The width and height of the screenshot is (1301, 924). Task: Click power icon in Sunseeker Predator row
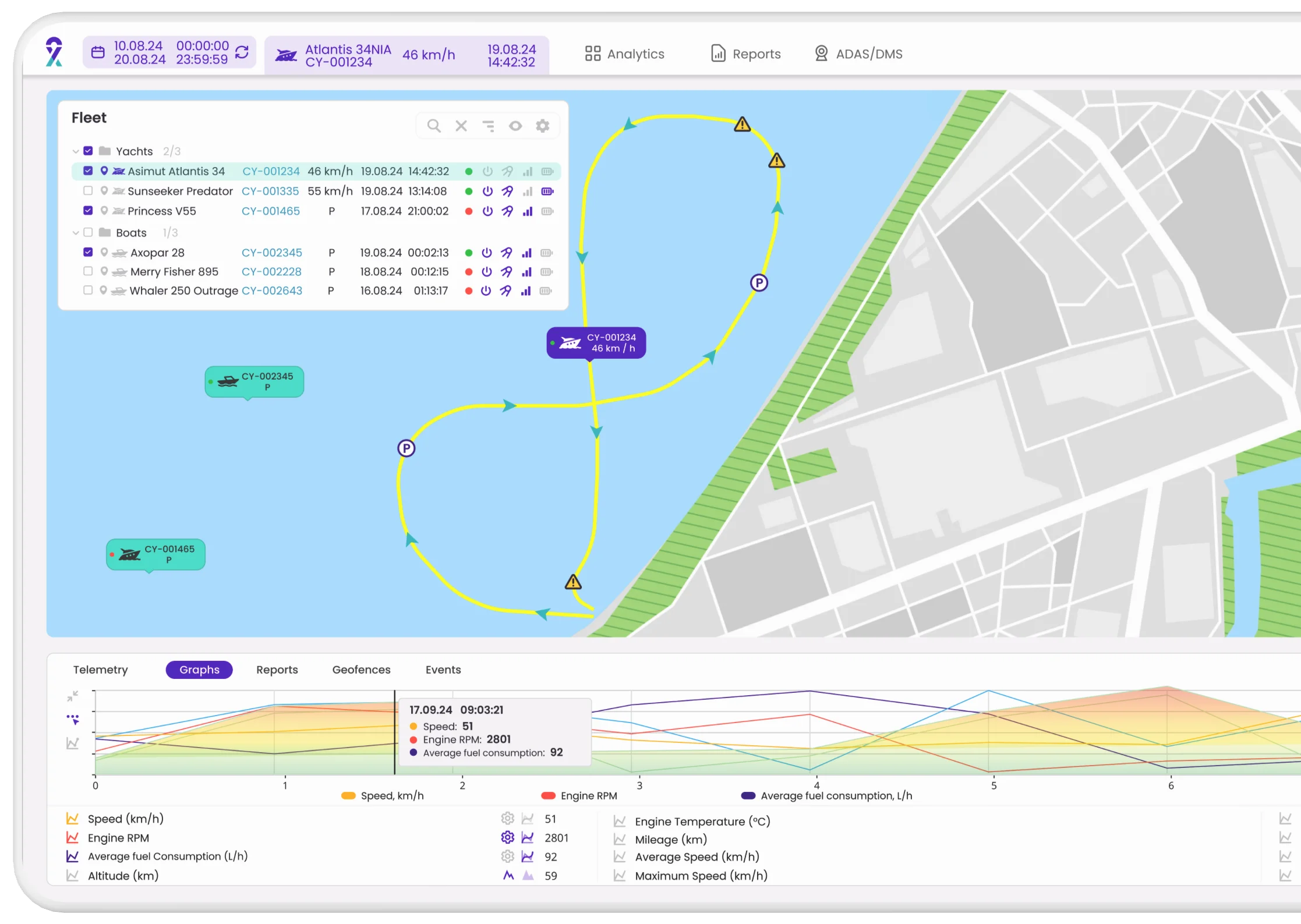[488, 191]
